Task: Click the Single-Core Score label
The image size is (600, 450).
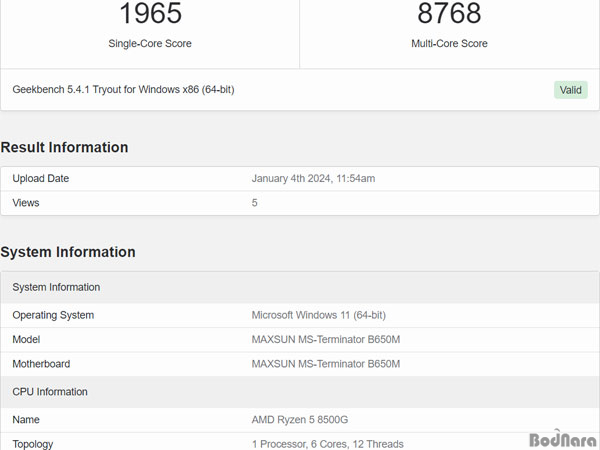Action: [x=150, y=44]
